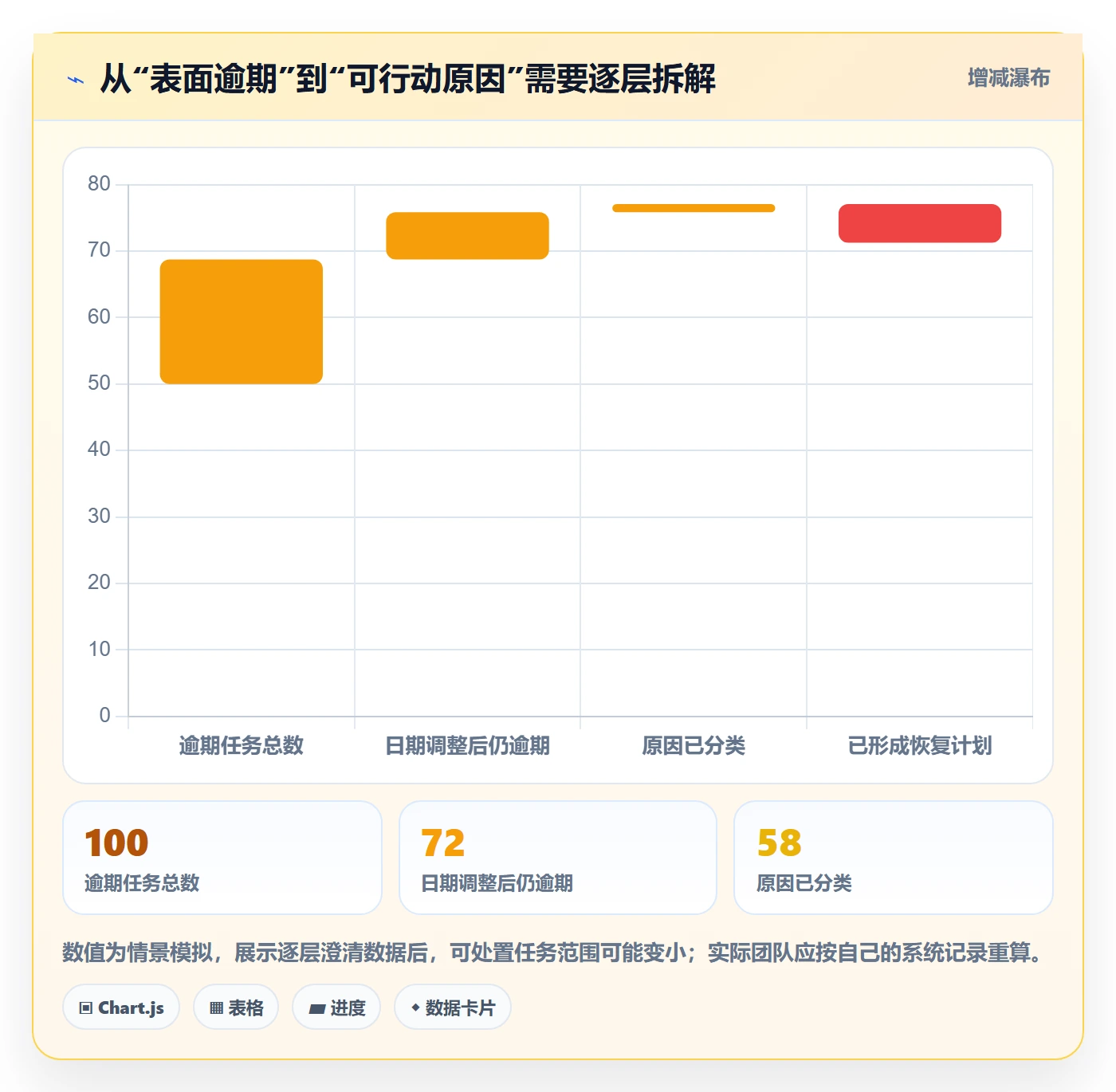This screenshot has width=1116, height=1092.
Task: Open the stat card showing 58
Action: coord(894,858)
